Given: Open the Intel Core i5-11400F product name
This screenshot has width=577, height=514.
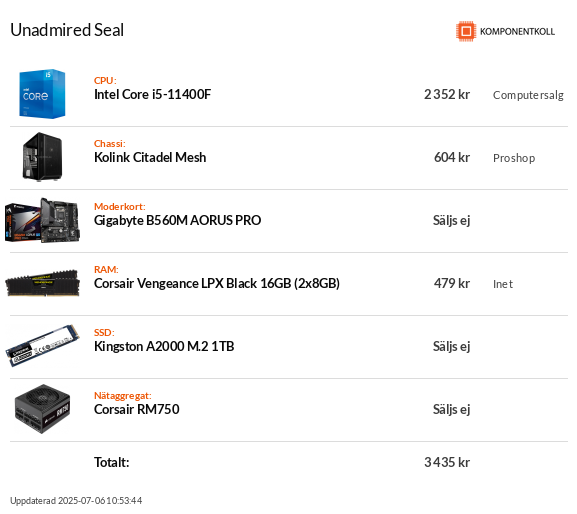Looking at the screenshot, I should tap(152, 95).
